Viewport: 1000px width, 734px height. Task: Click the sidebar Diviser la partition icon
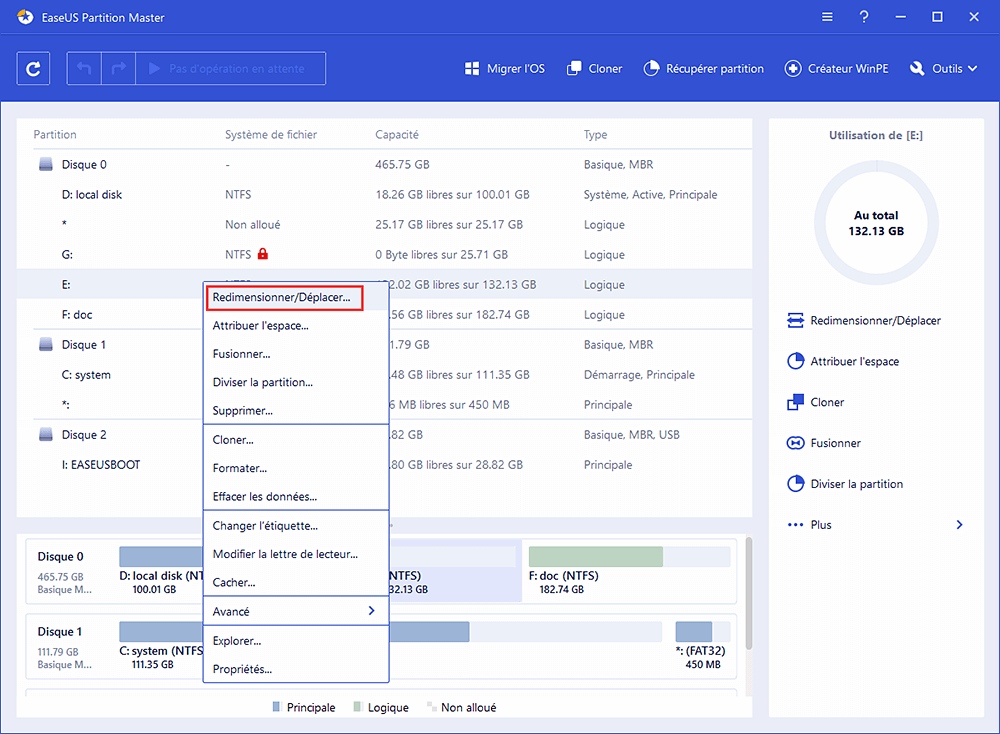click(x=795, y=483)
